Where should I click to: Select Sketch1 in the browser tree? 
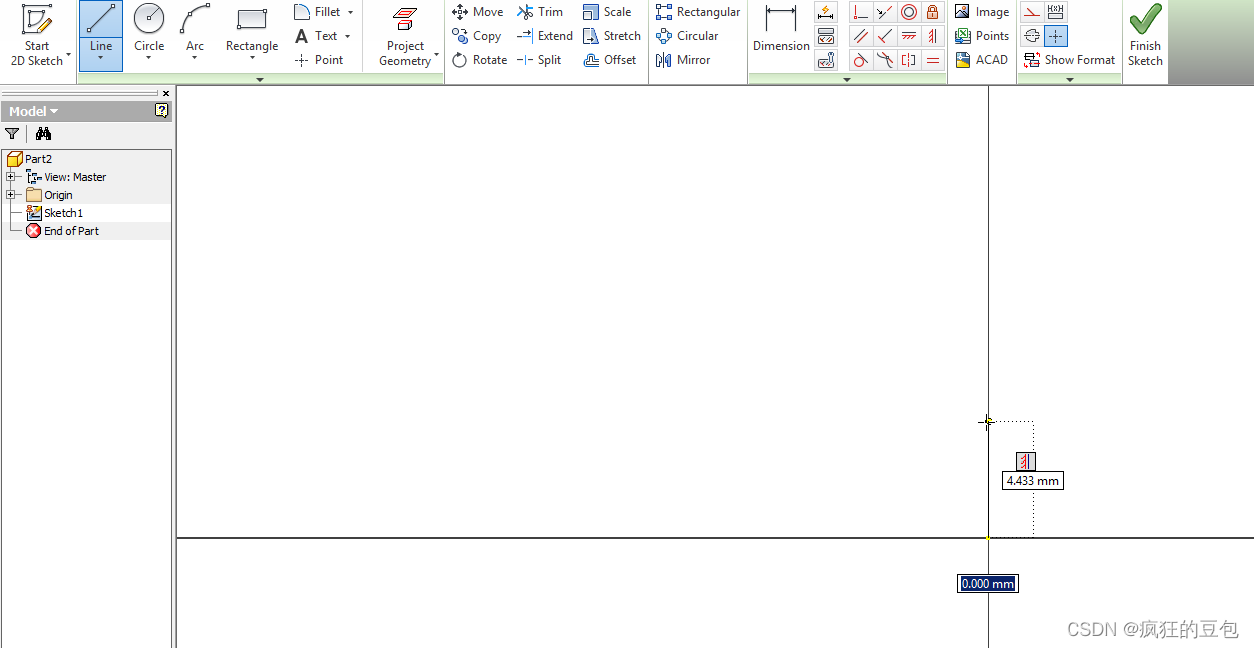(x=62, y=212)
